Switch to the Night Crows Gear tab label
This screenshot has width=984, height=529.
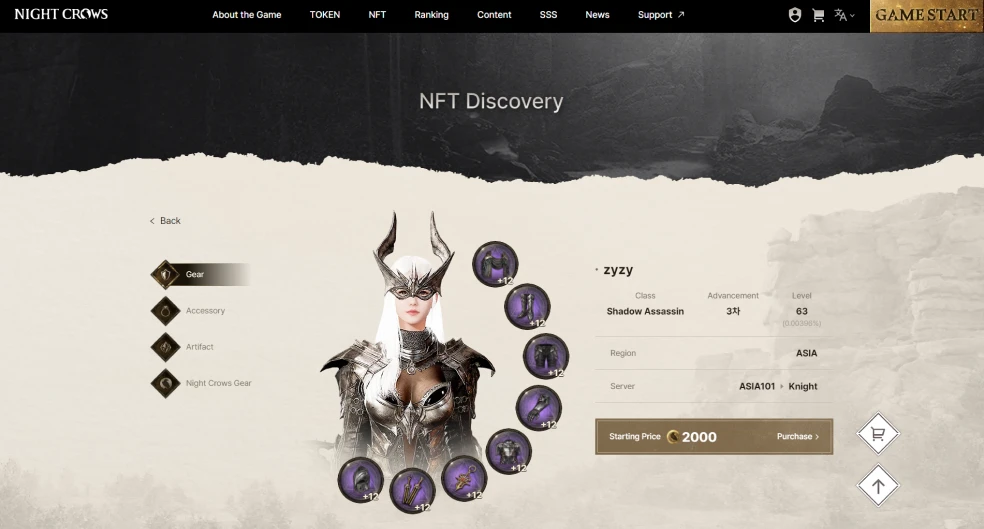tap(218, 383)
